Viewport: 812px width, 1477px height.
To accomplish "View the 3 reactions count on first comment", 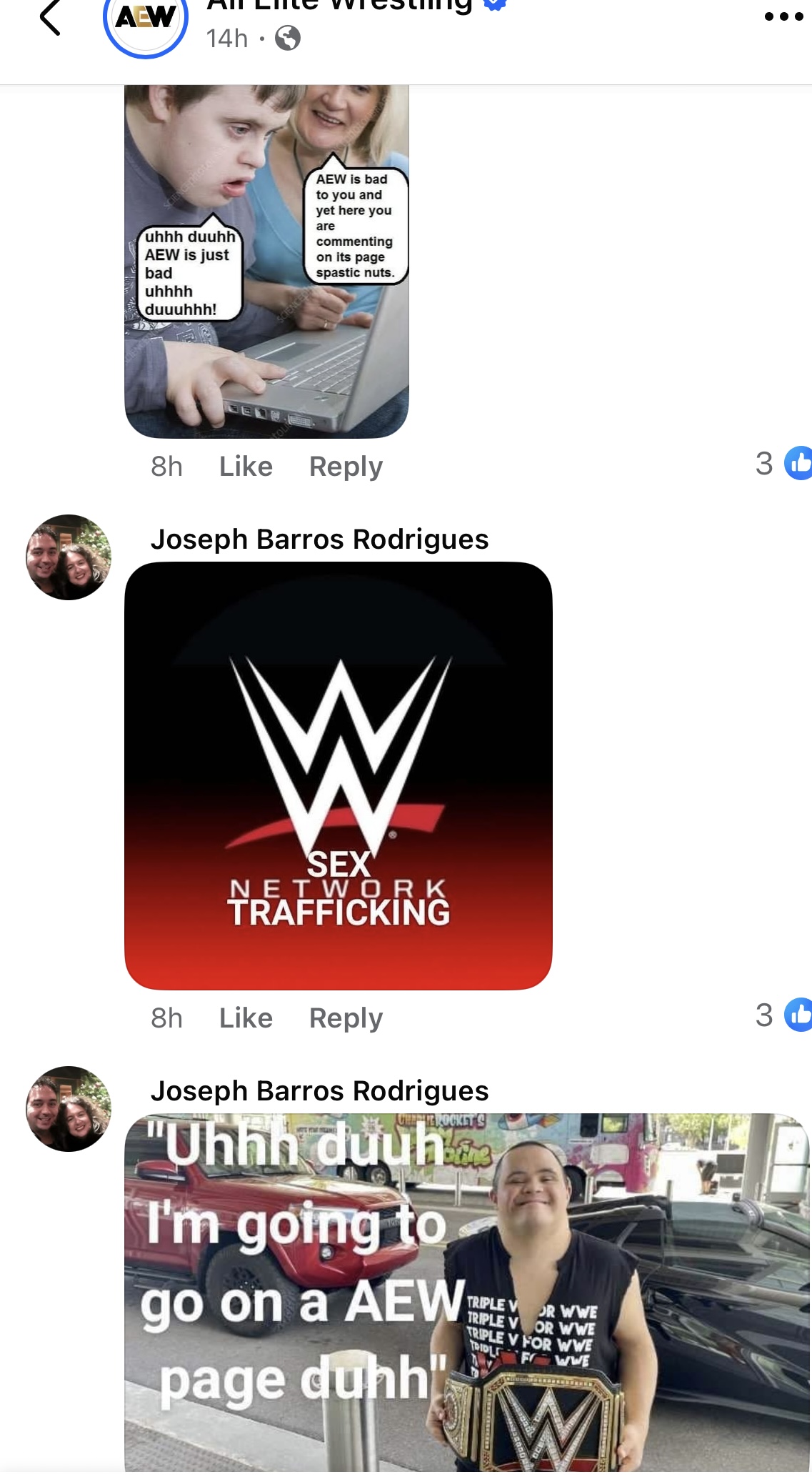I will pyautogui.click(x=764, y=464).
